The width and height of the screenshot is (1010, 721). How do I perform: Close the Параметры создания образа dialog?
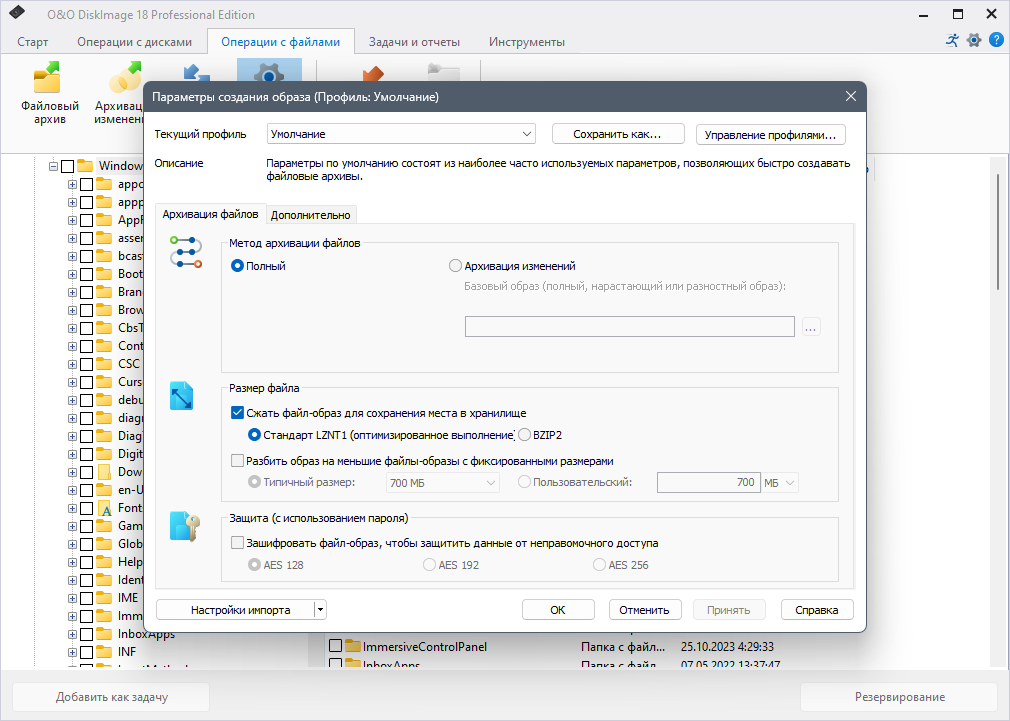point(850,97)
